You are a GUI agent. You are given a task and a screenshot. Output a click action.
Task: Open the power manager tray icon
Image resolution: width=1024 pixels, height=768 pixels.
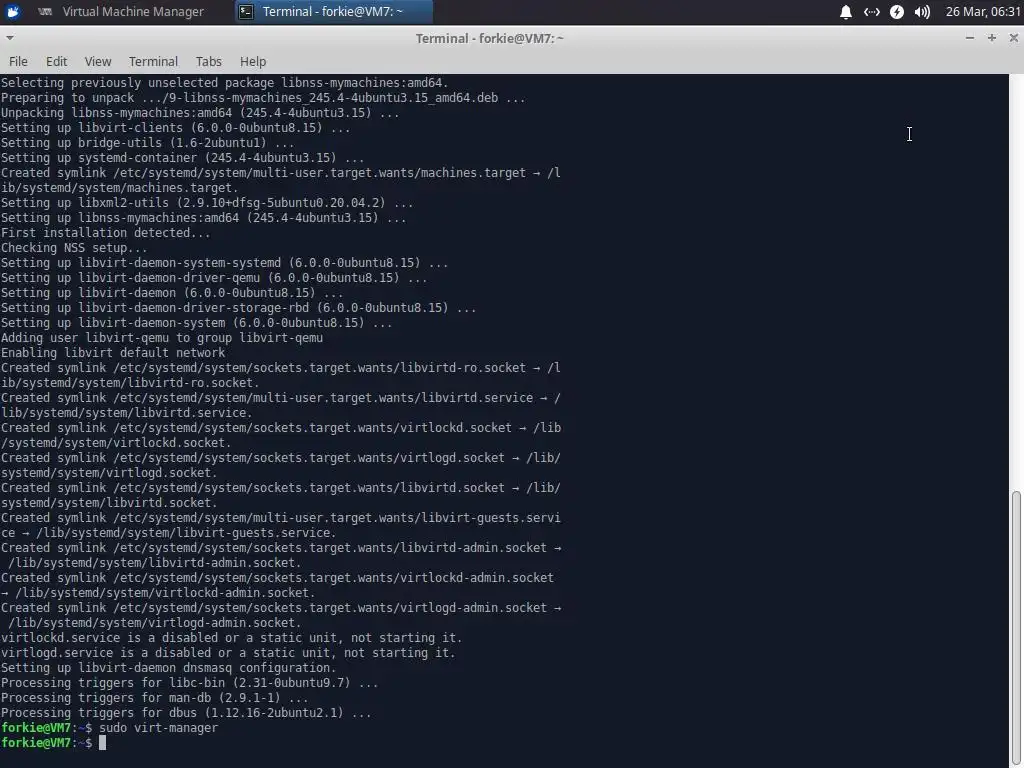pos(897,12)
